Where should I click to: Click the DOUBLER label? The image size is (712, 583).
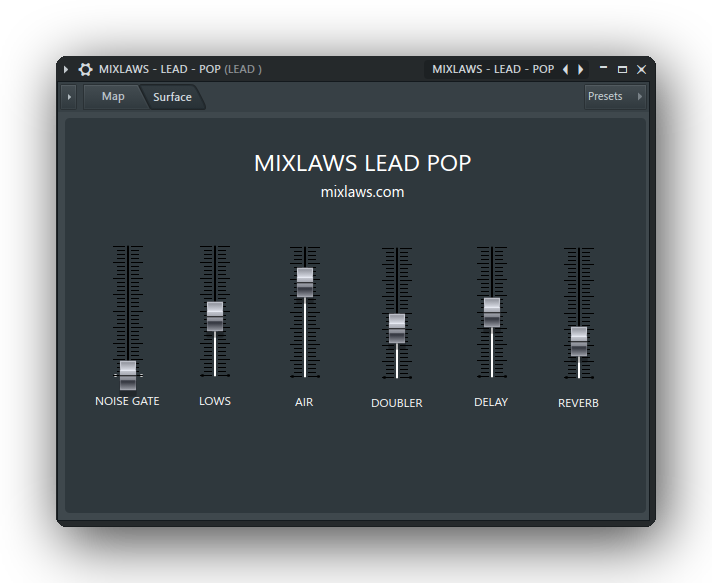[x=397, y=403]
